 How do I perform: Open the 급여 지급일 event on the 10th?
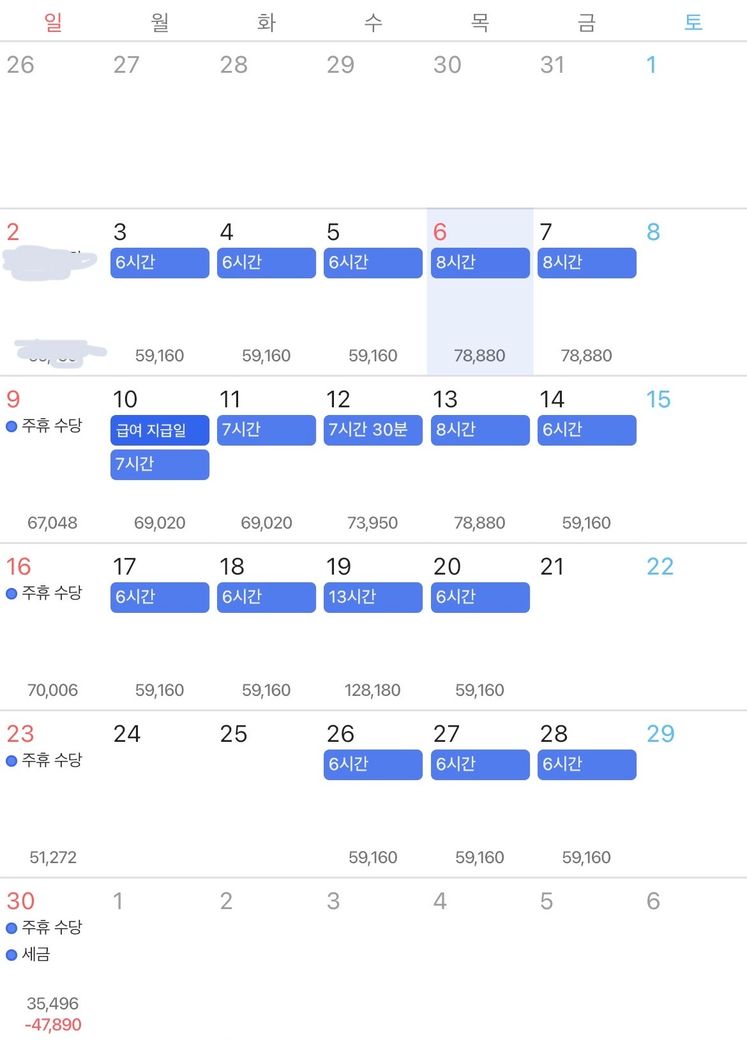(x=159, y=430)
